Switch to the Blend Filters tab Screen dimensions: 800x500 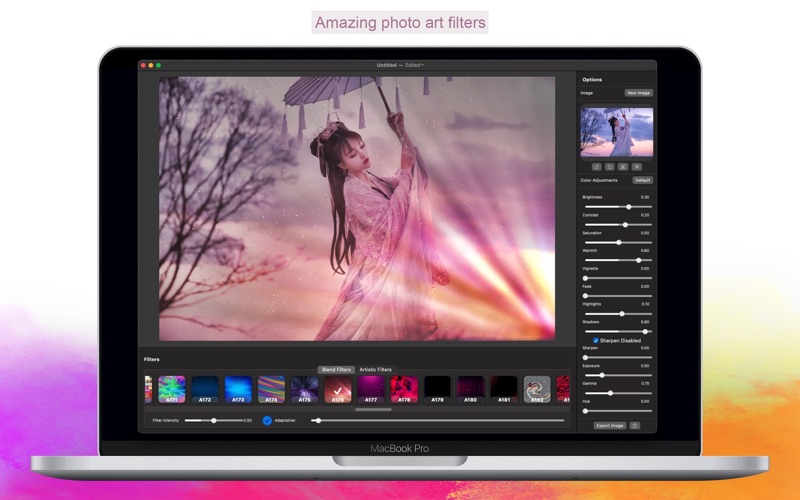(x=336, y=369)
